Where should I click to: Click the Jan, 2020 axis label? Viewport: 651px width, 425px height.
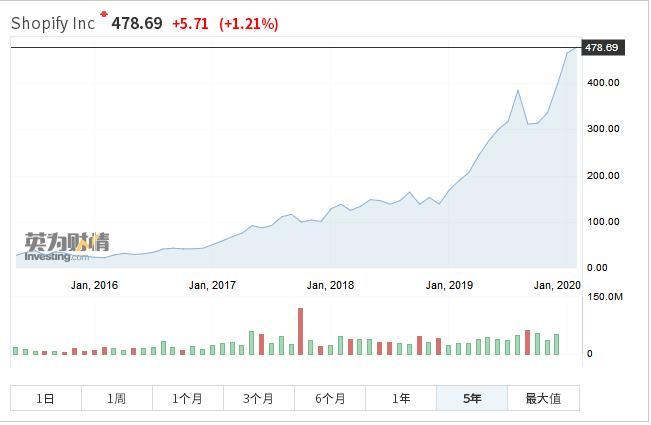tap(557, 286)
